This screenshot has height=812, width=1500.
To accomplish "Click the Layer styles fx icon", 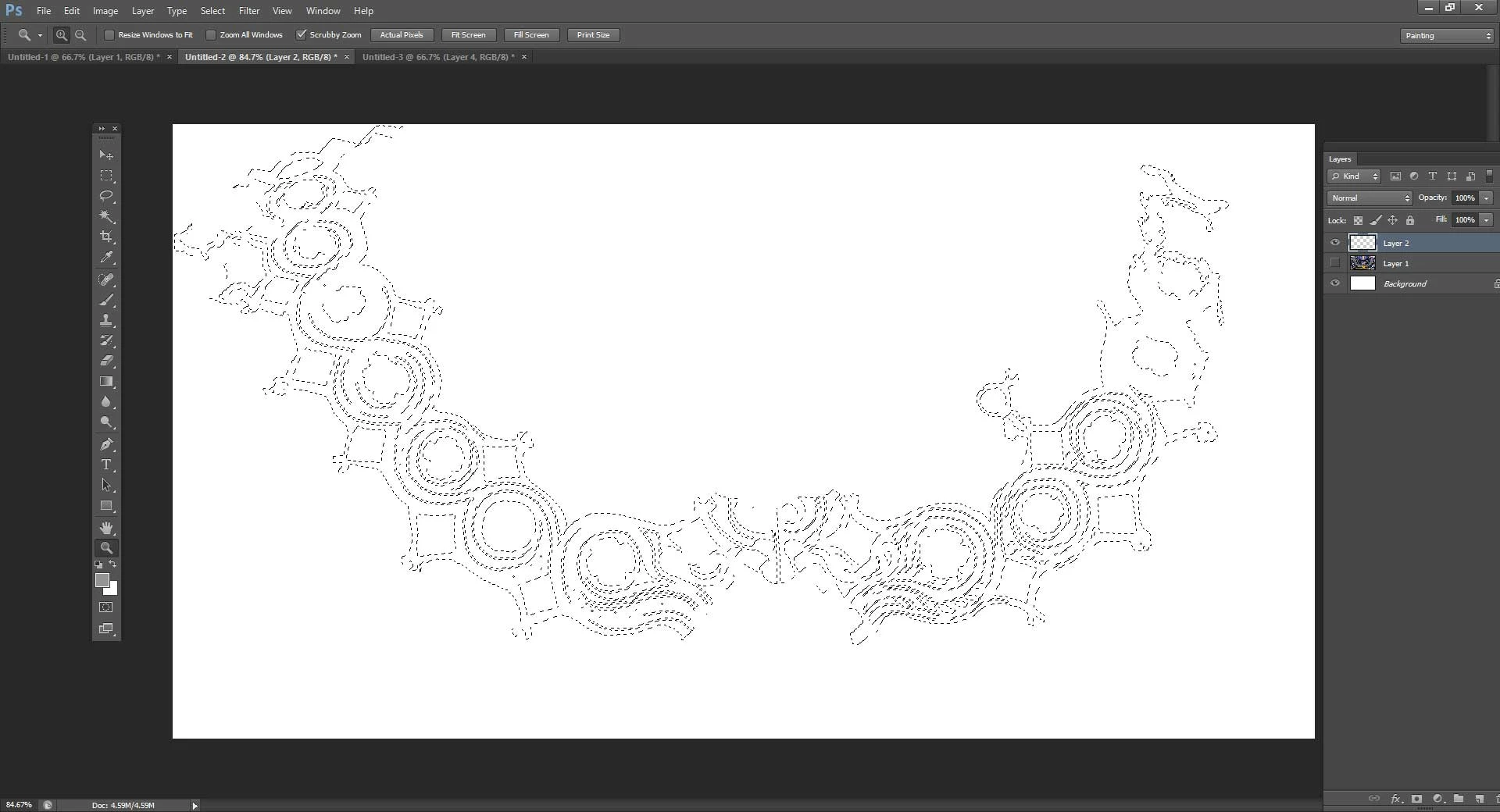I will pos(1396,799).
